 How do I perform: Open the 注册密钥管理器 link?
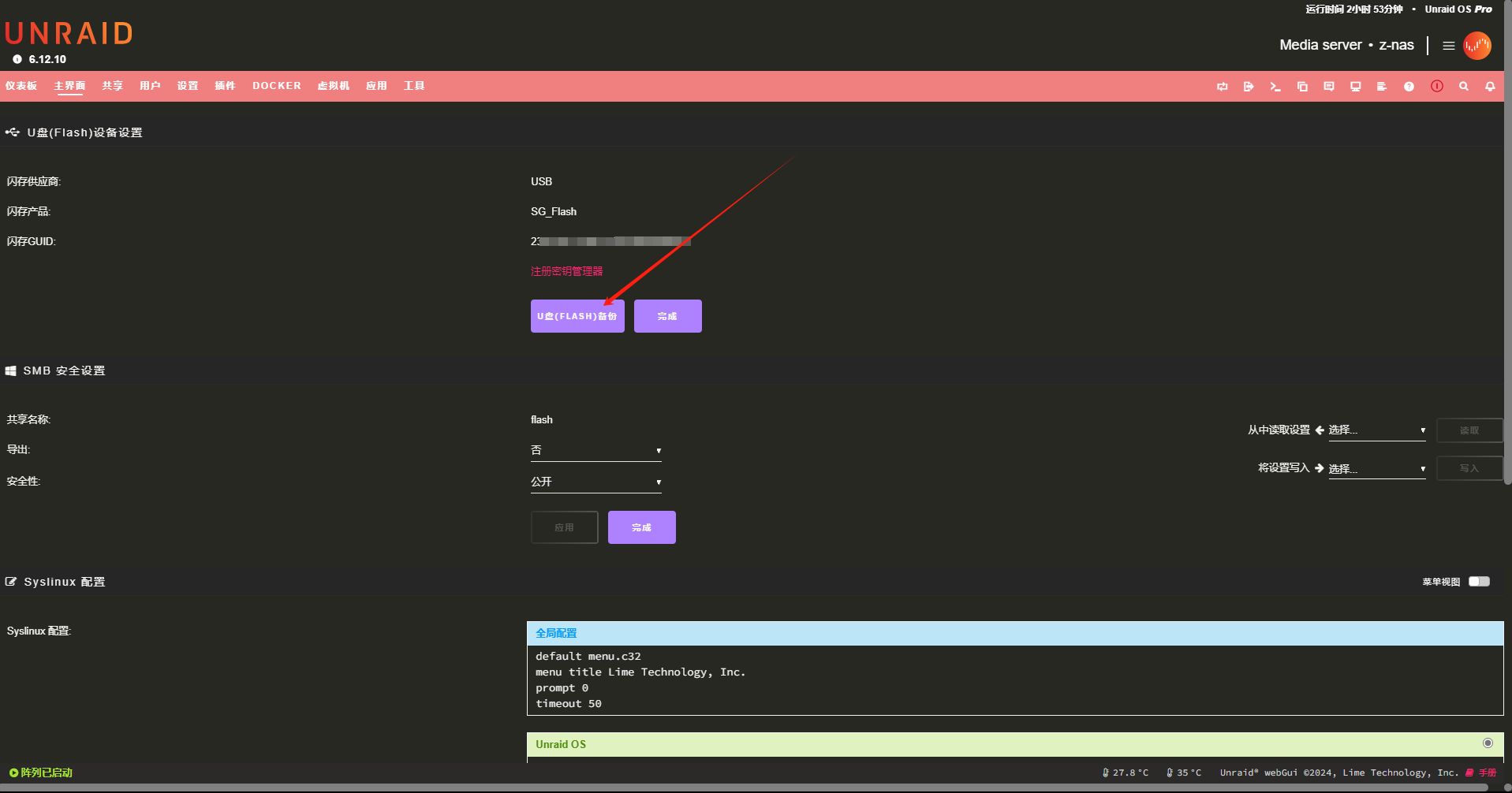[566, 271]
